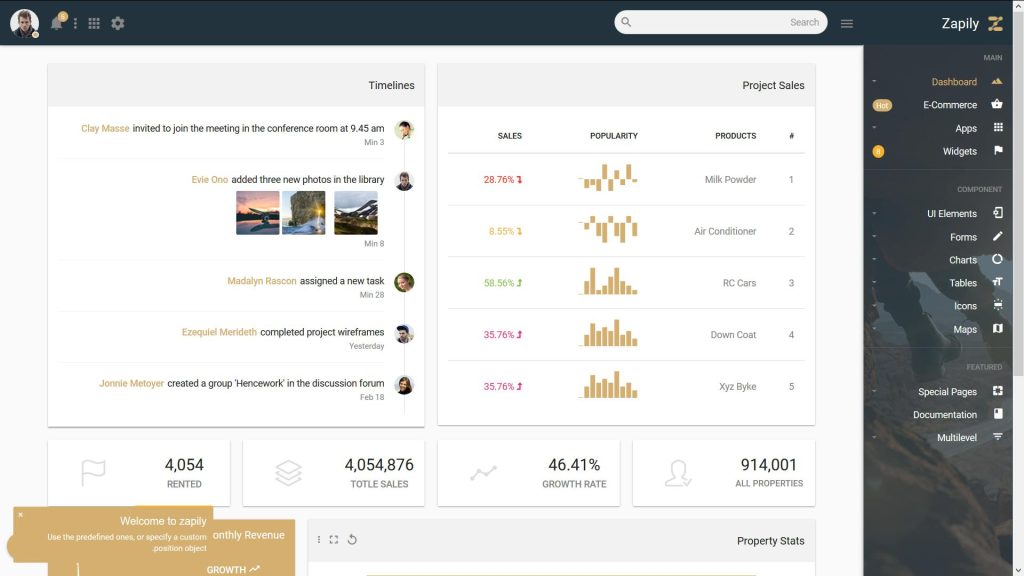Expand the UI Elements section
1024x576 pixels.
pyautogui.click(x=950, y=213)
